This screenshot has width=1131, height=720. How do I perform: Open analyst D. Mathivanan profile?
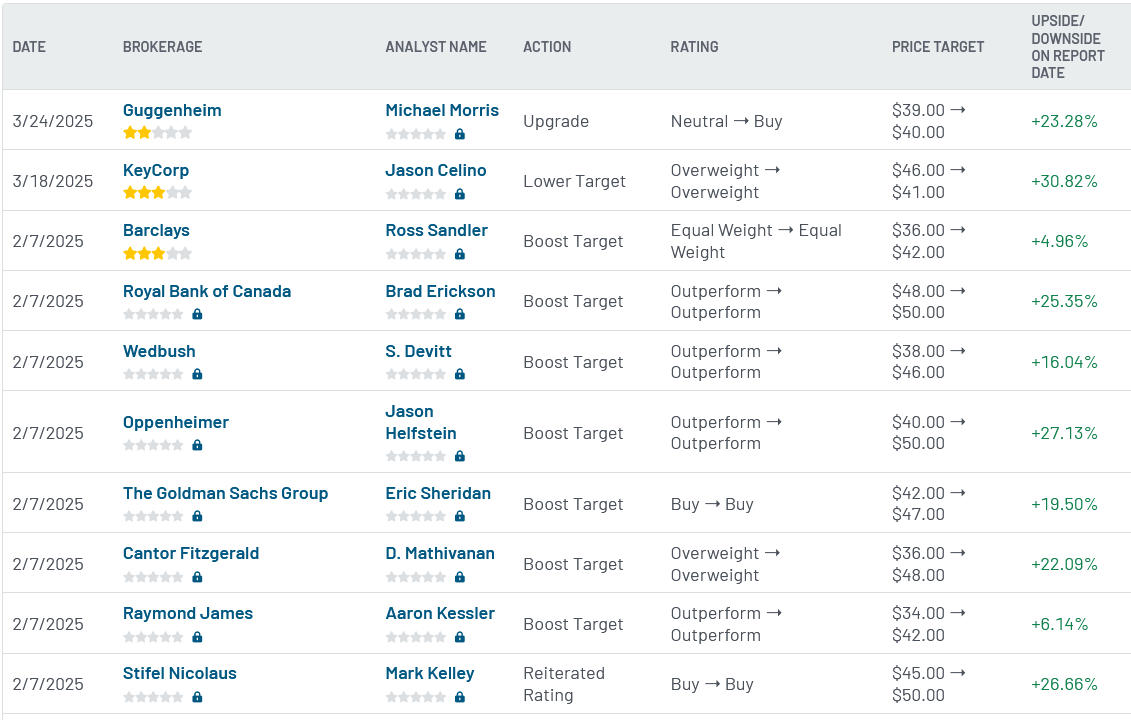pos(440,553)
